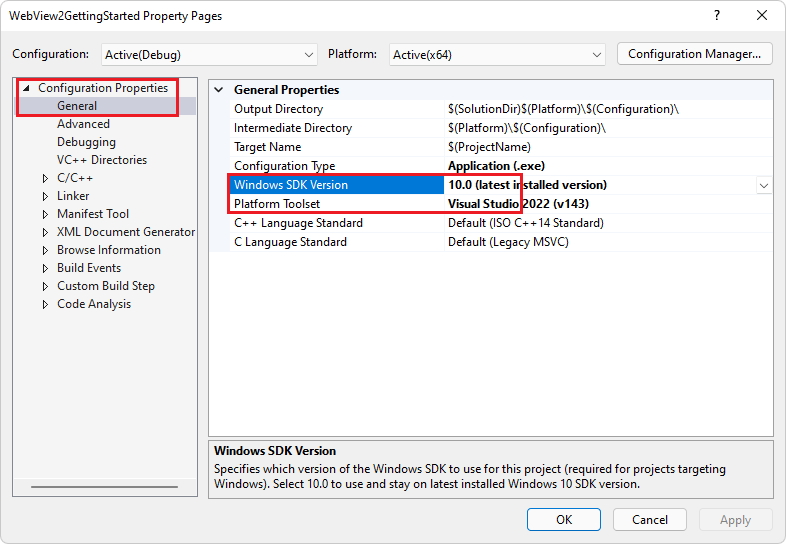Expand the Browse Information node arrow
The height and width of the screenshot is (544, 786).
pyautogui.click(x=45, y=250)
